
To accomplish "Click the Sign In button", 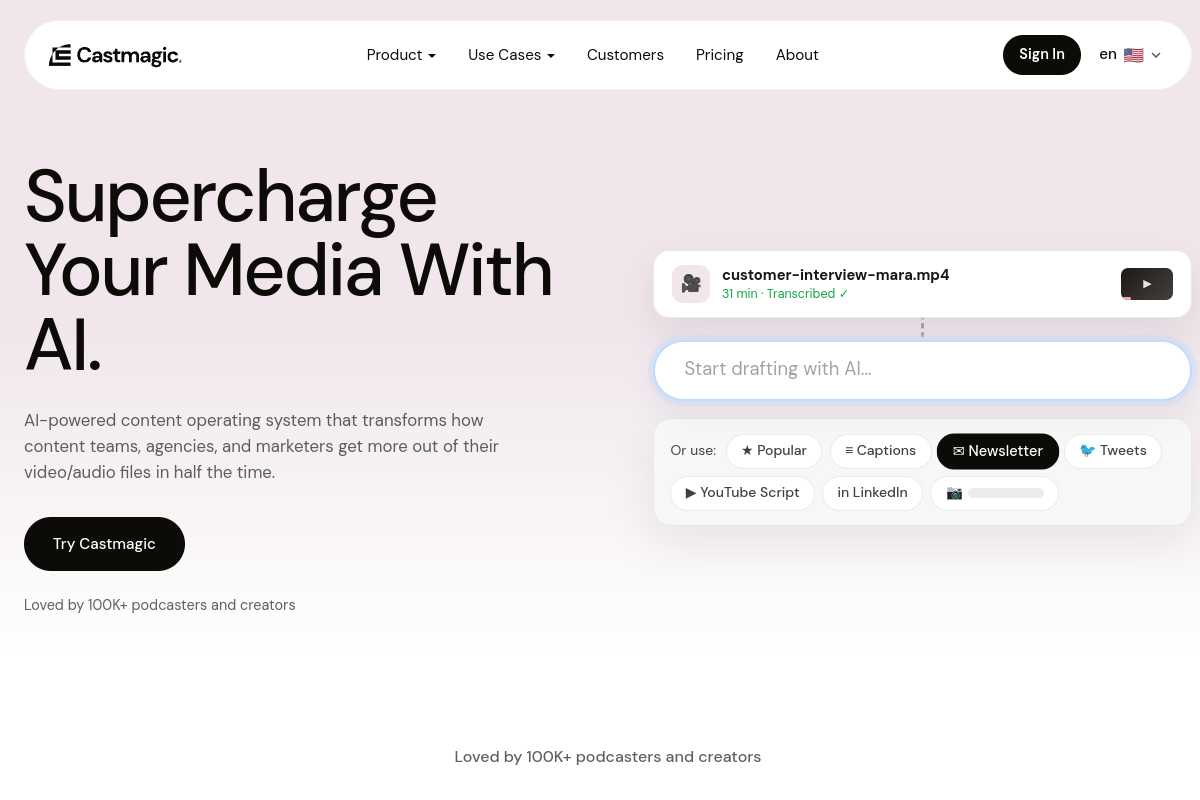I will pyautogui.click(x=1042, y=55).
